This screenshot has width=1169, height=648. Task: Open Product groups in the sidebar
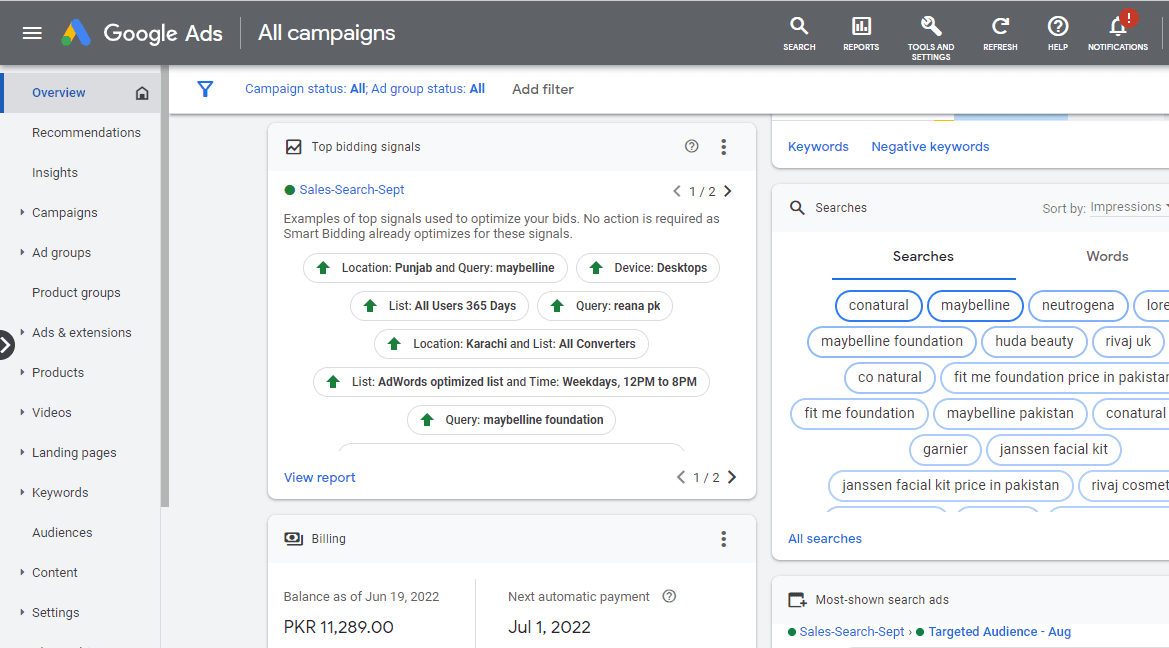pyautogui.click(x=76, y=292)
